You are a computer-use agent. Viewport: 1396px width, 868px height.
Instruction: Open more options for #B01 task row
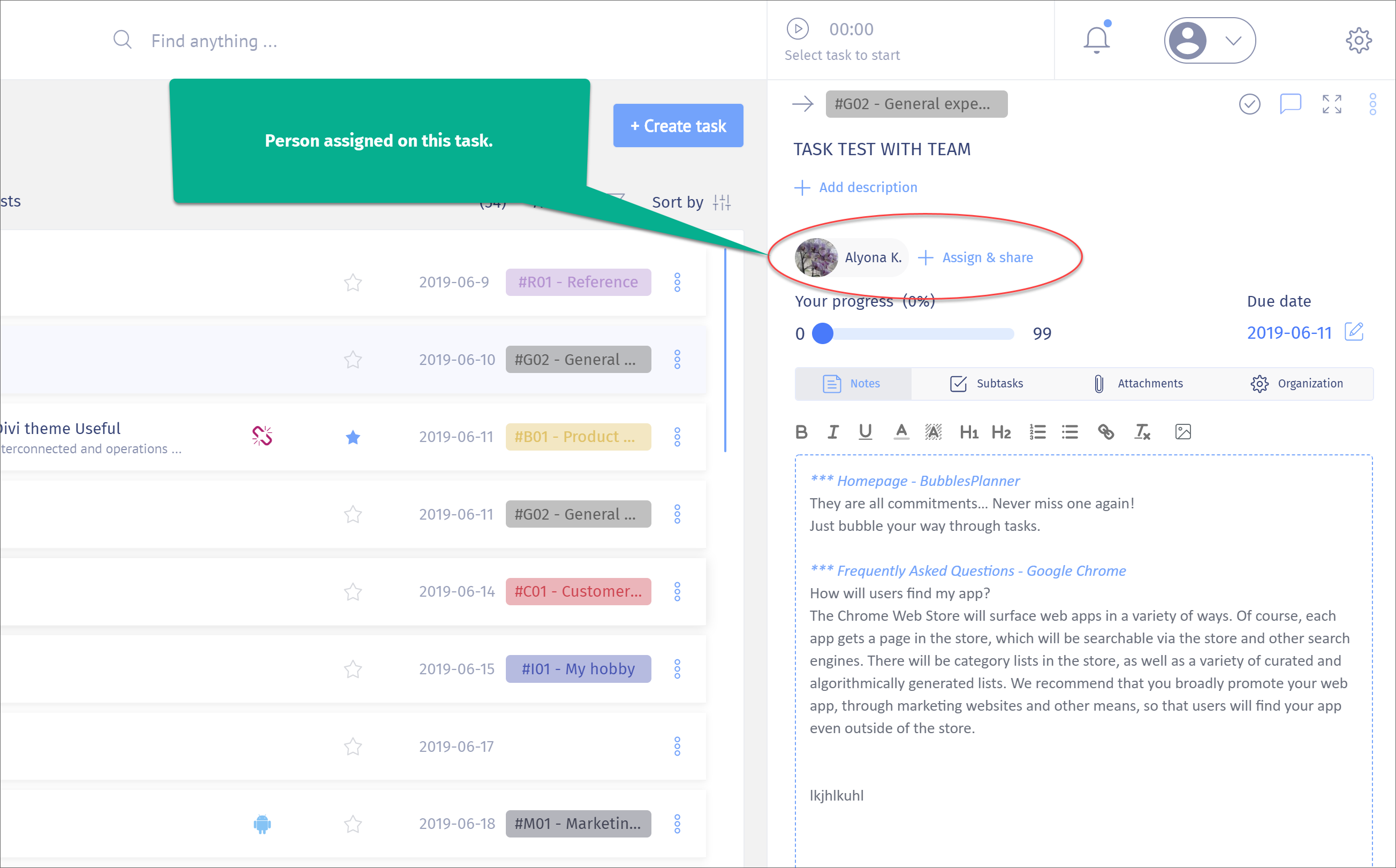pos(677,437)
